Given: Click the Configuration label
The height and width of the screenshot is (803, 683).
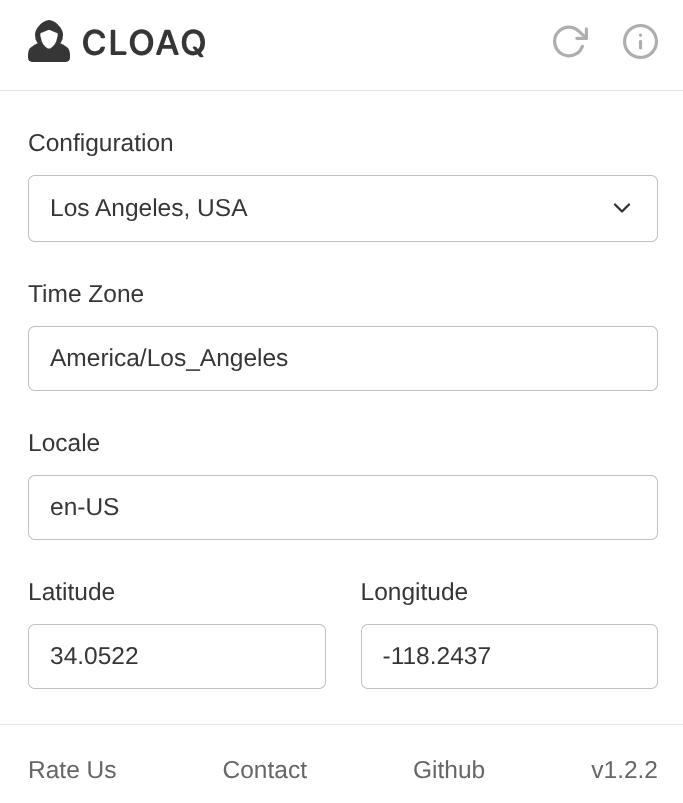Looking at the screenshot, I should (x=100, y=143).
